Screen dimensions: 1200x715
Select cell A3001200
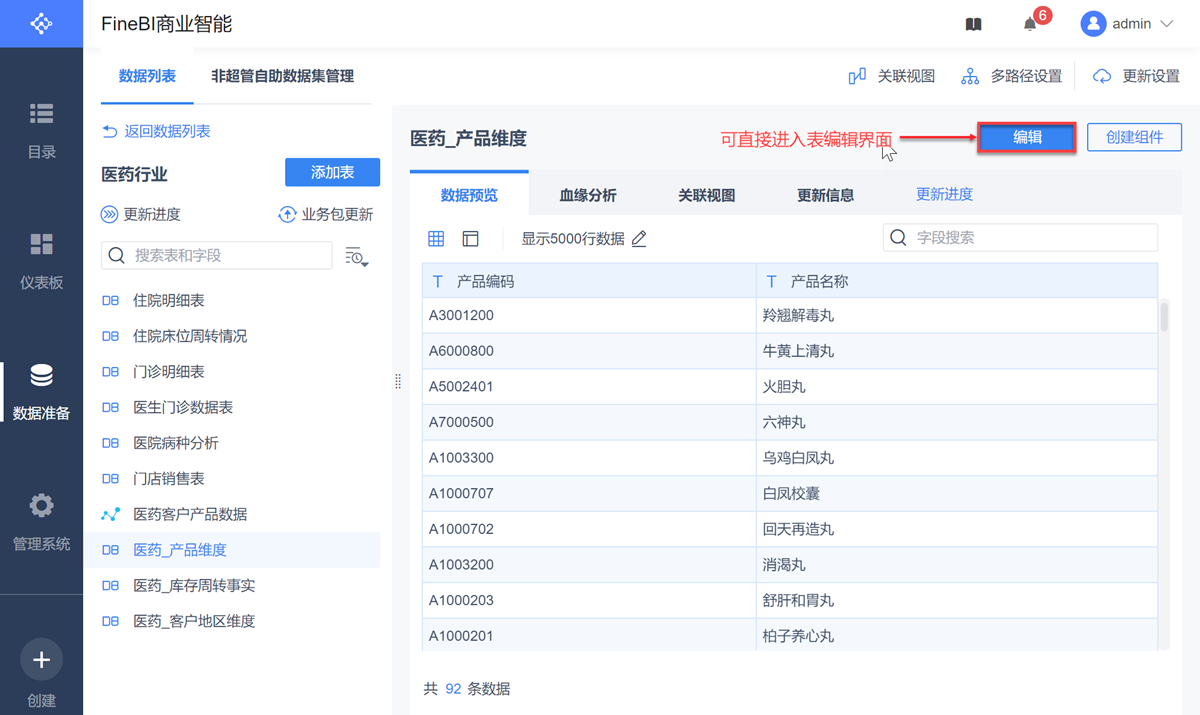coord(589,315)
